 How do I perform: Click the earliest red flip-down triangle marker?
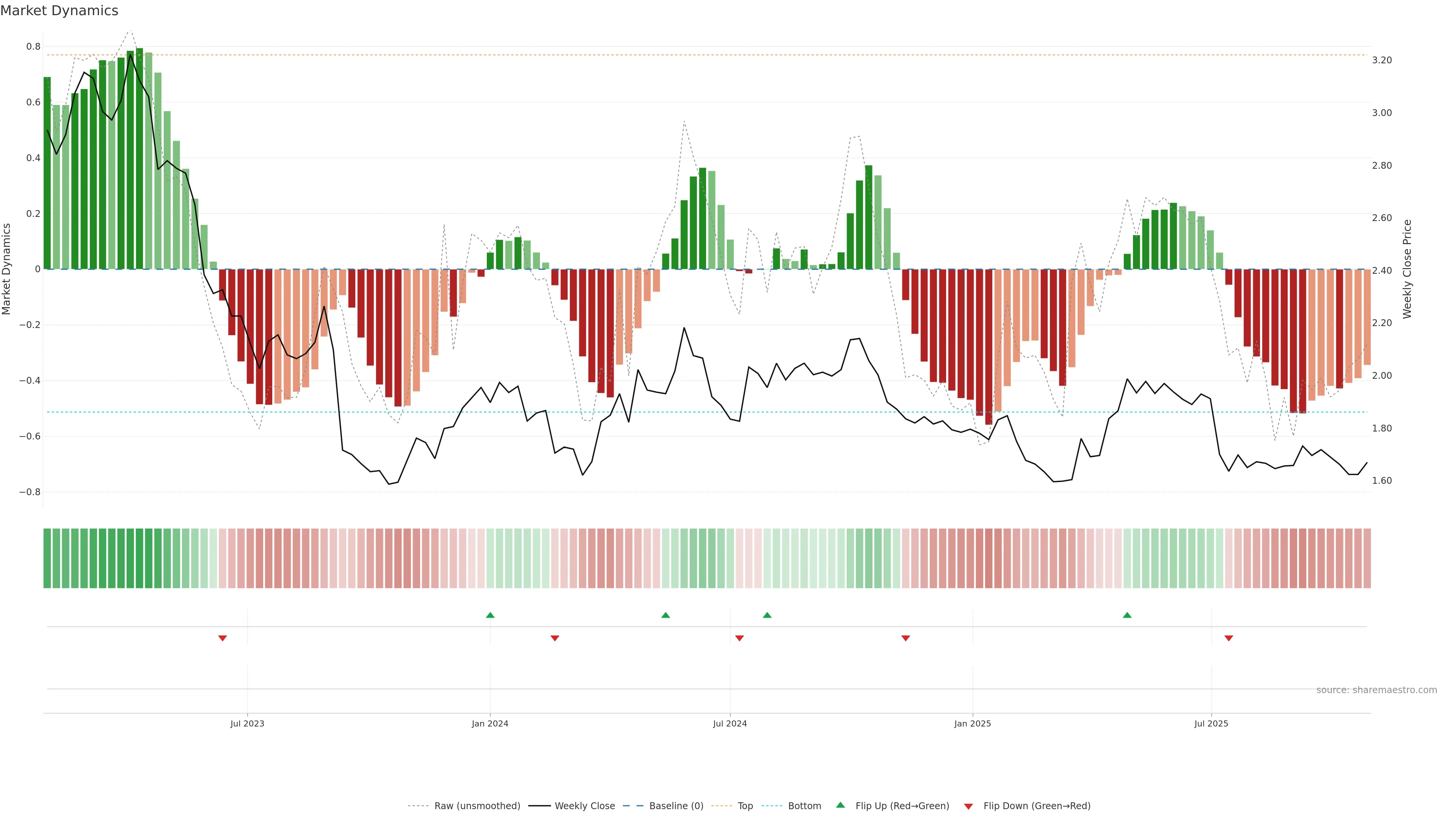(x=223, y=638)
